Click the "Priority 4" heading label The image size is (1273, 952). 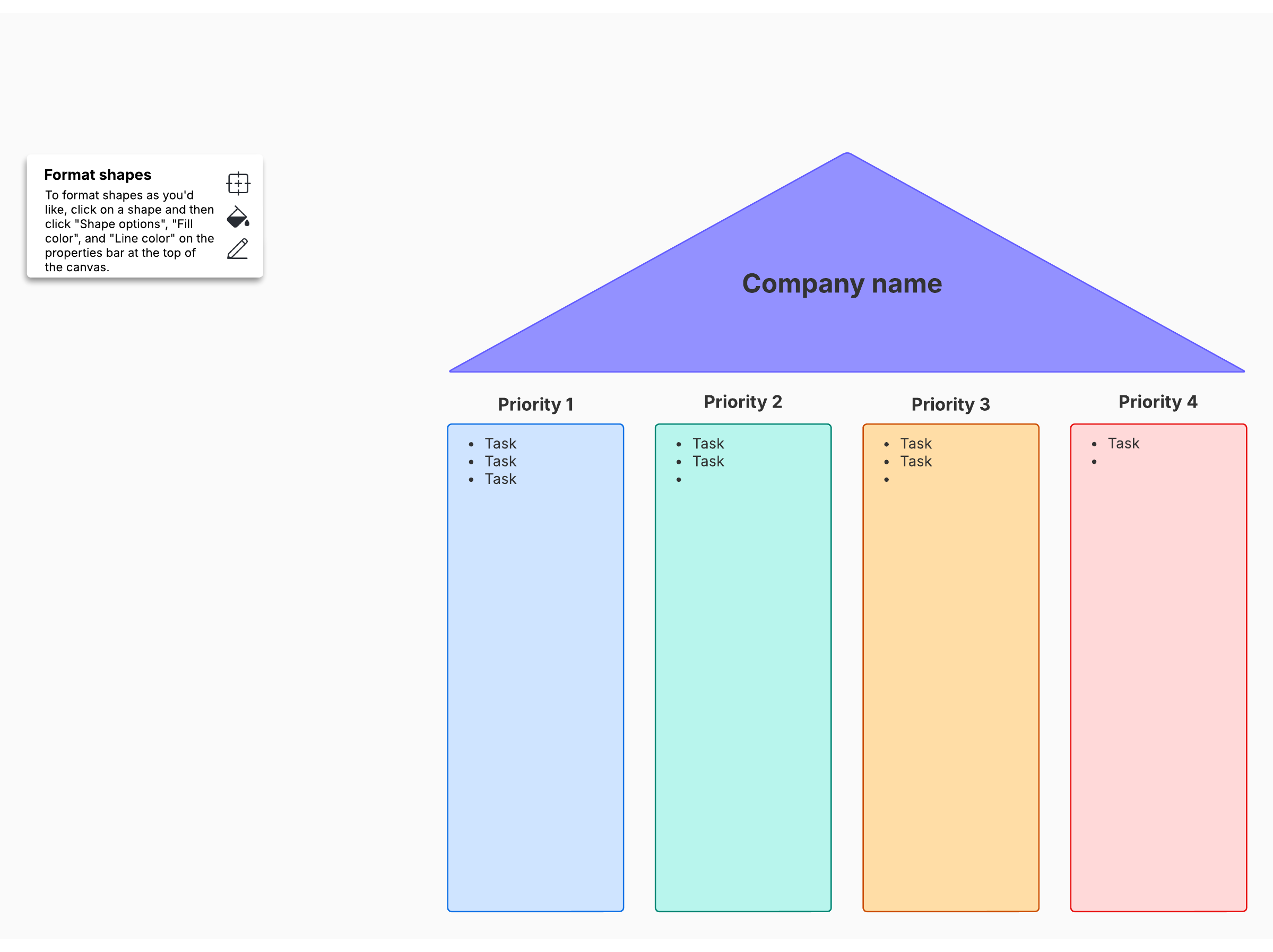(x=1157, y=402)
